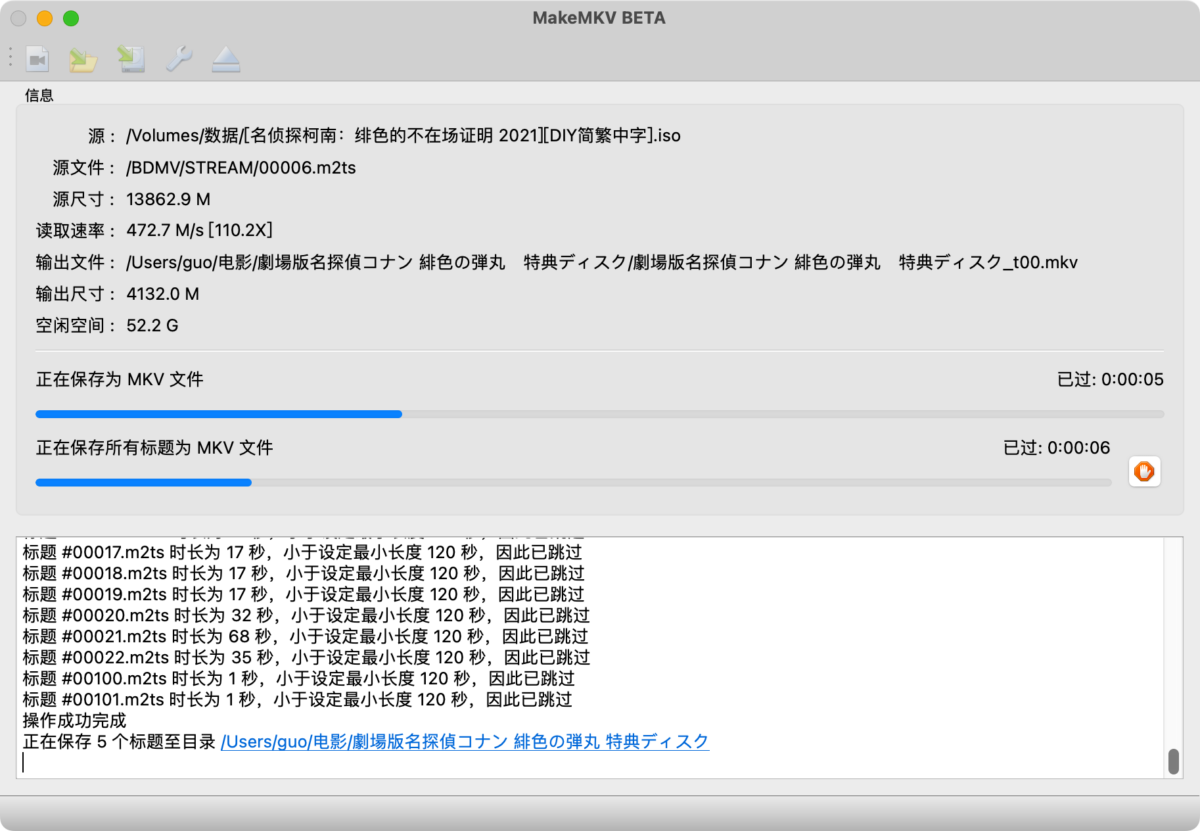
Task: Minimize the MakeMKV window with the yellow button
Action: [45, 18]
